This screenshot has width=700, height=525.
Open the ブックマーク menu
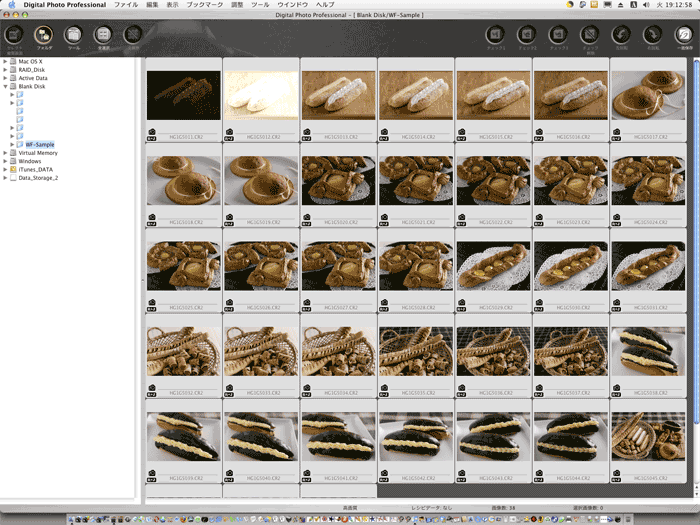(204, 5)
